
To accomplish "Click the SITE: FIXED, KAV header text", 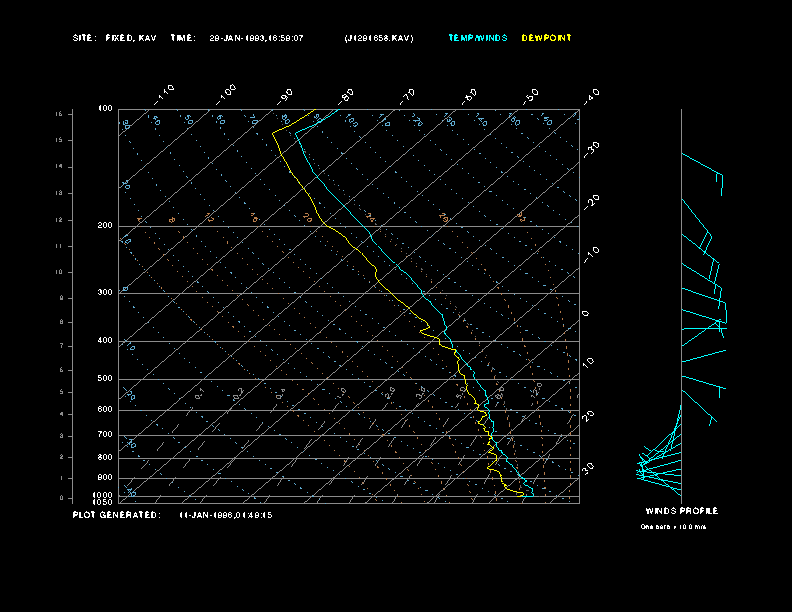I will click(x=115, y=38).
